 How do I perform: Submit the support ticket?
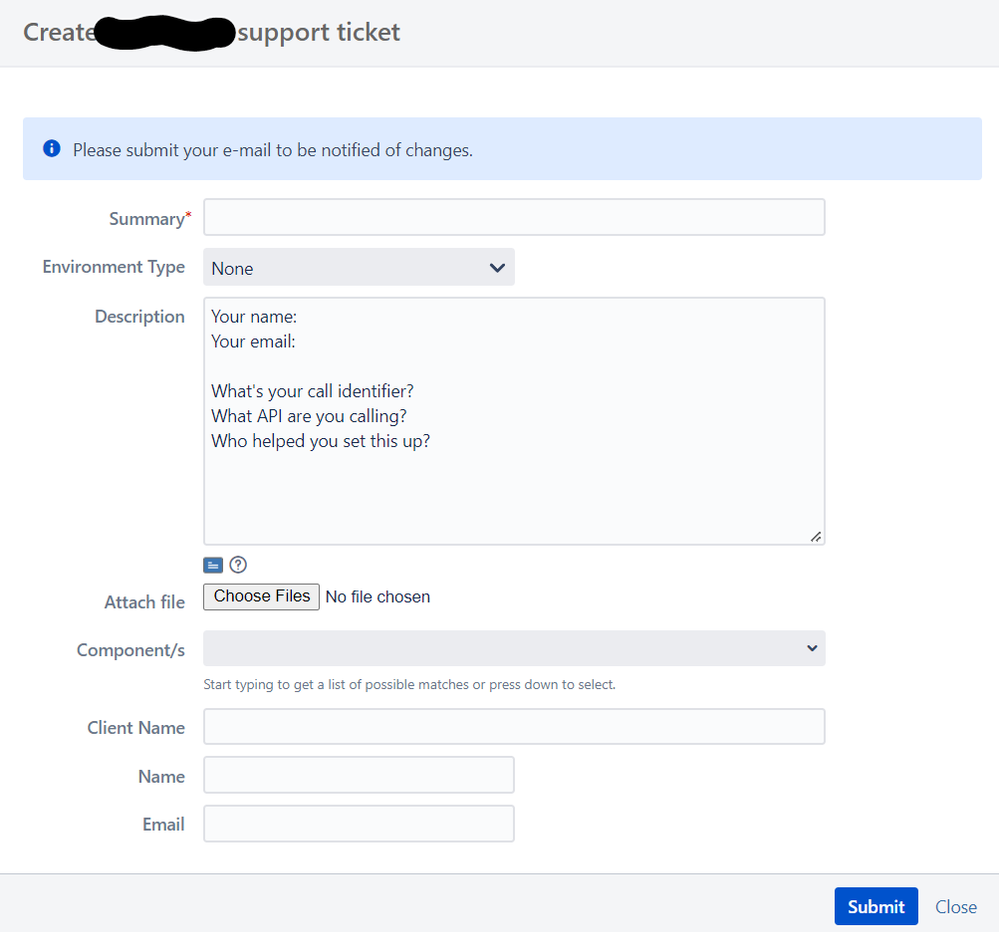coord(876,906)
